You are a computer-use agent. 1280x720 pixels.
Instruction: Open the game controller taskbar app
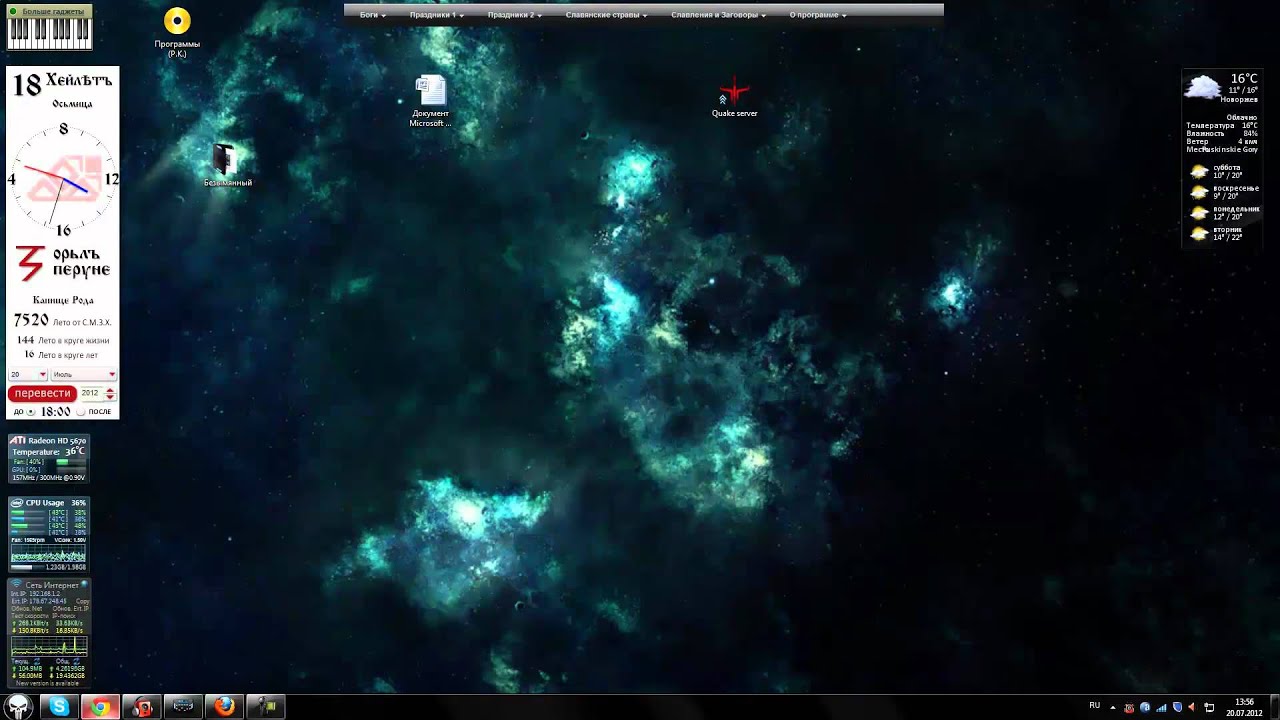click(183, 707)
